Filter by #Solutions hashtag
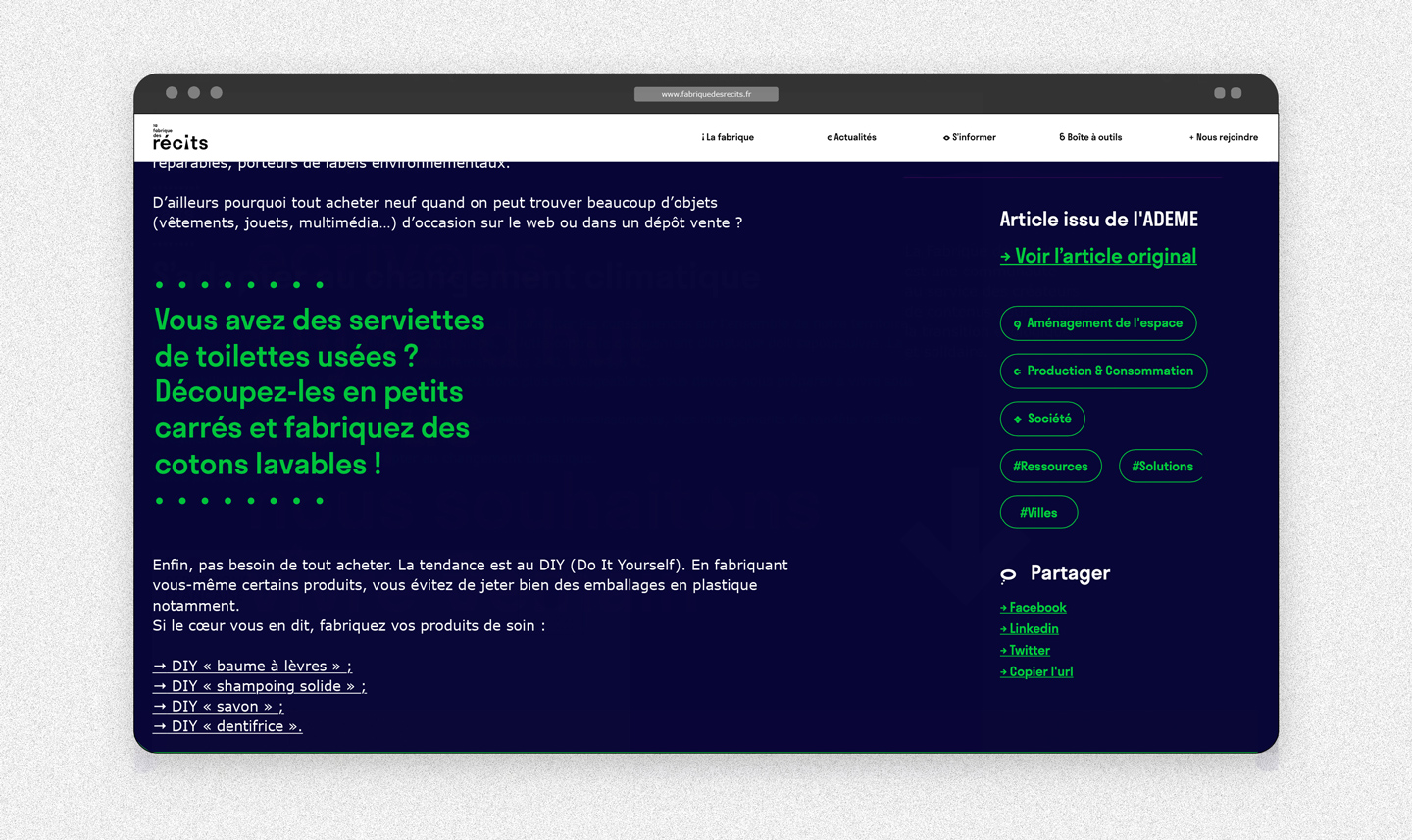 (x=1162, y=466)
